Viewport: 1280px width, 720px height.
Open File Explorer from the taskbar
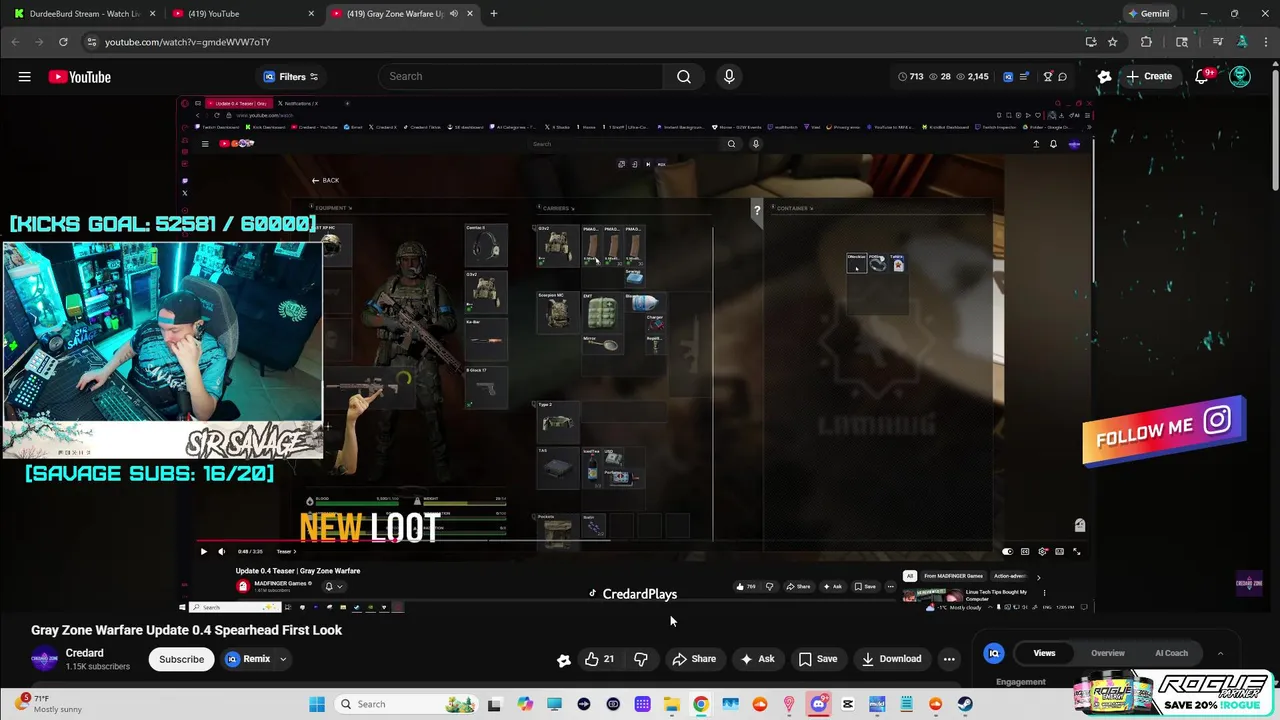(x=671, y=704)
